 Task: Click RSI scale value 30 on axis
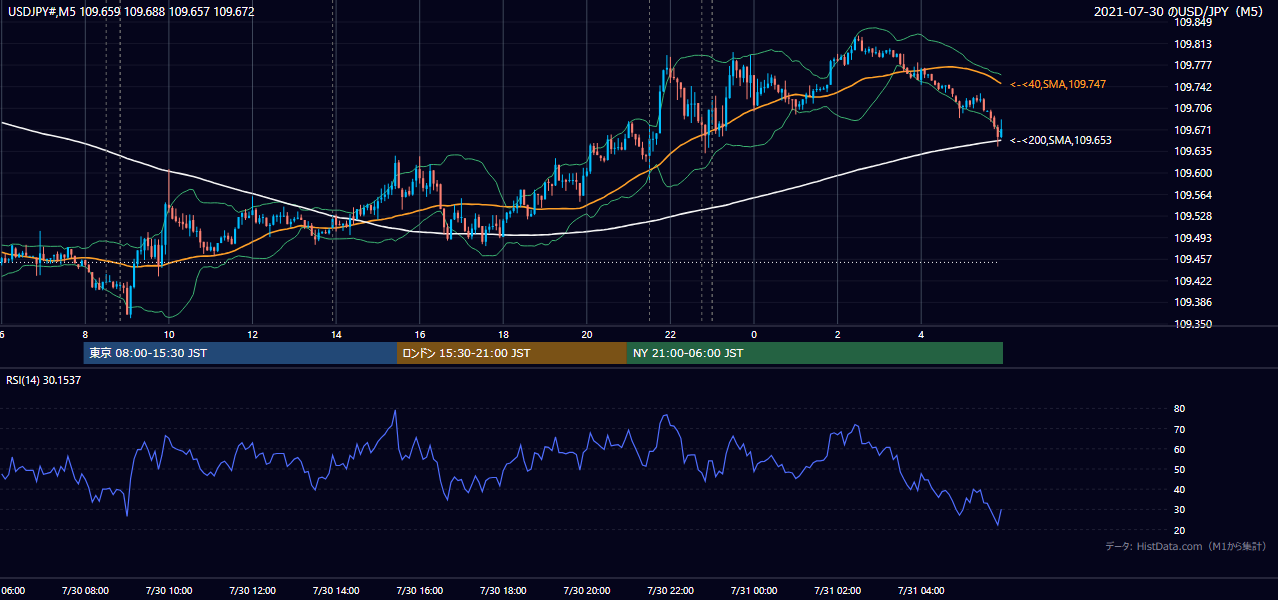point(1180,510)
